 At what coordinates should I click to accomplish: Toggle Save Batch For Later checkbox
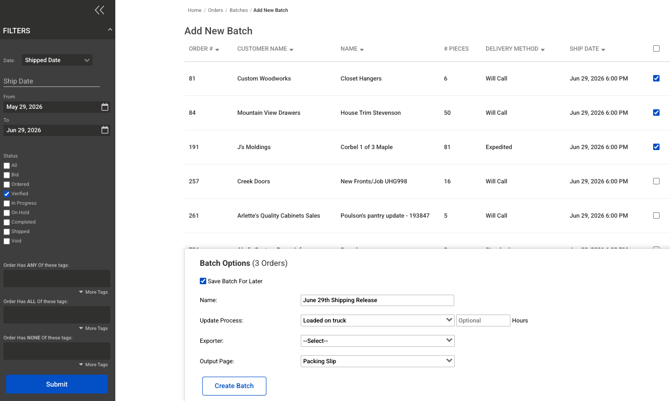pos(203,281)
